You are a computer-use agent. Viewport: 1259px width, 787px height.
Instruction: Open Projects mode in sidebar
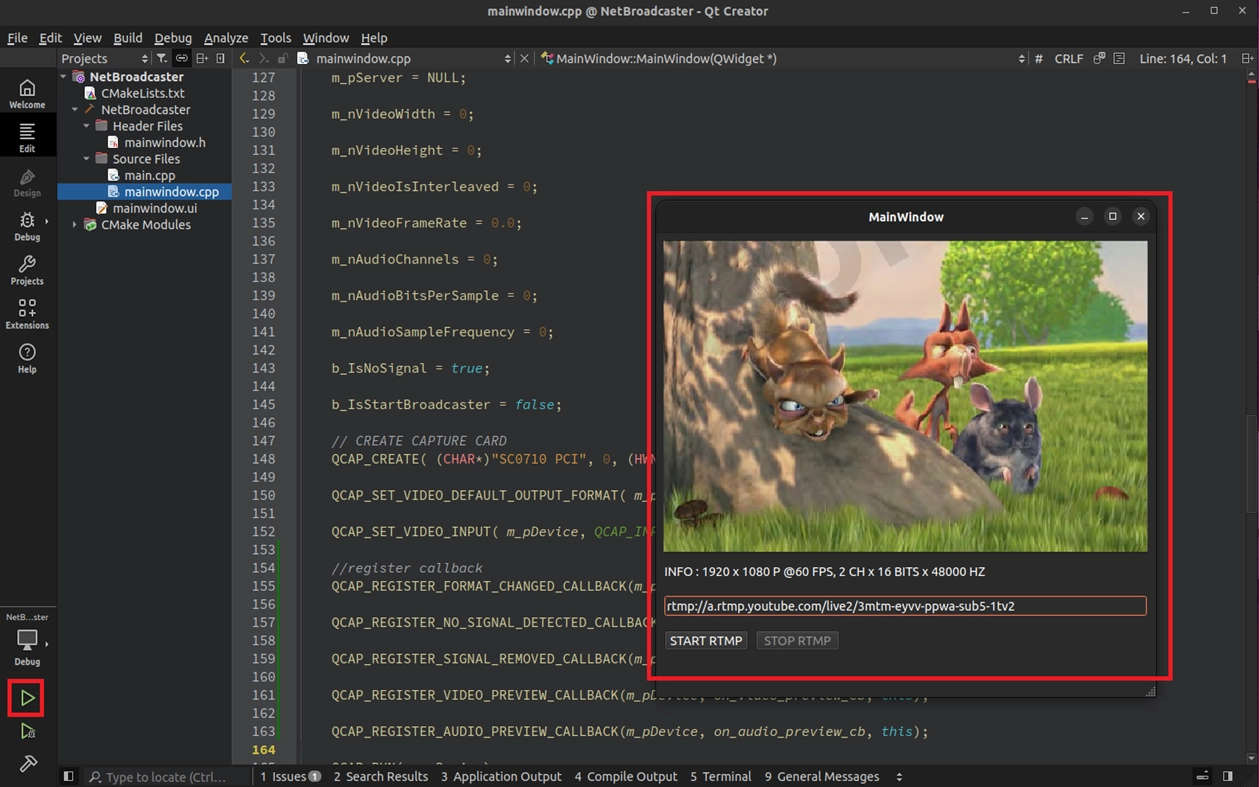point(27,270)
